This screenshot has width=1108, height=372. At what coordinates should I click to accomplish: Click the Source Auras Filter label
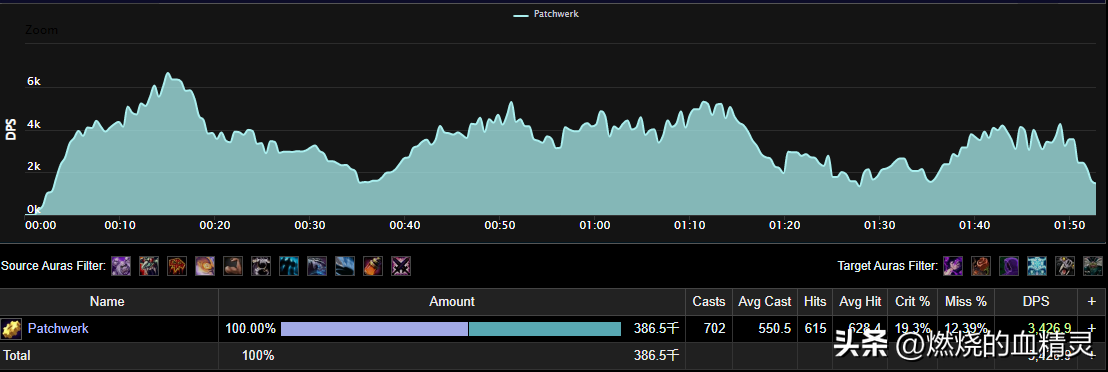(53, 266)
